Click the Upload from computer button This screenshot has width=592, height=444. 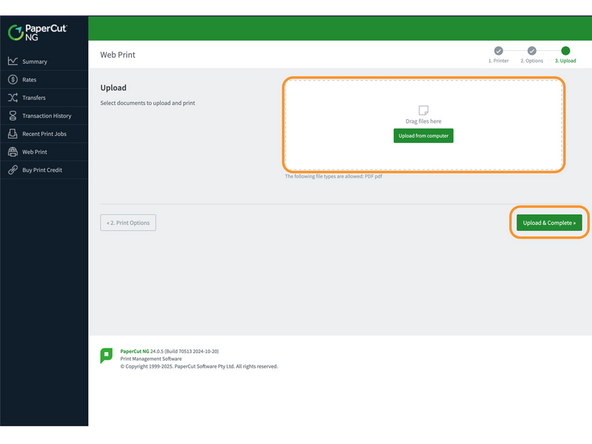423,136
